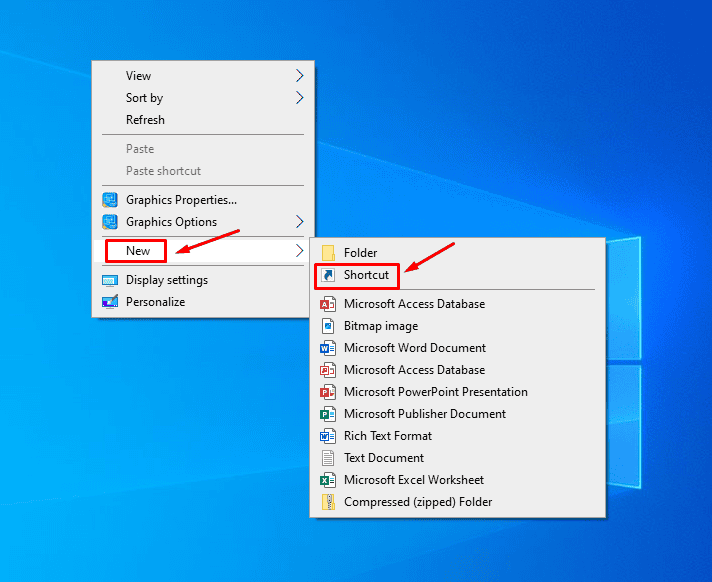Click the Excel Worksheet icon
Image resolution: width=712 pixels, height=582 pixels.
(327, 480)
